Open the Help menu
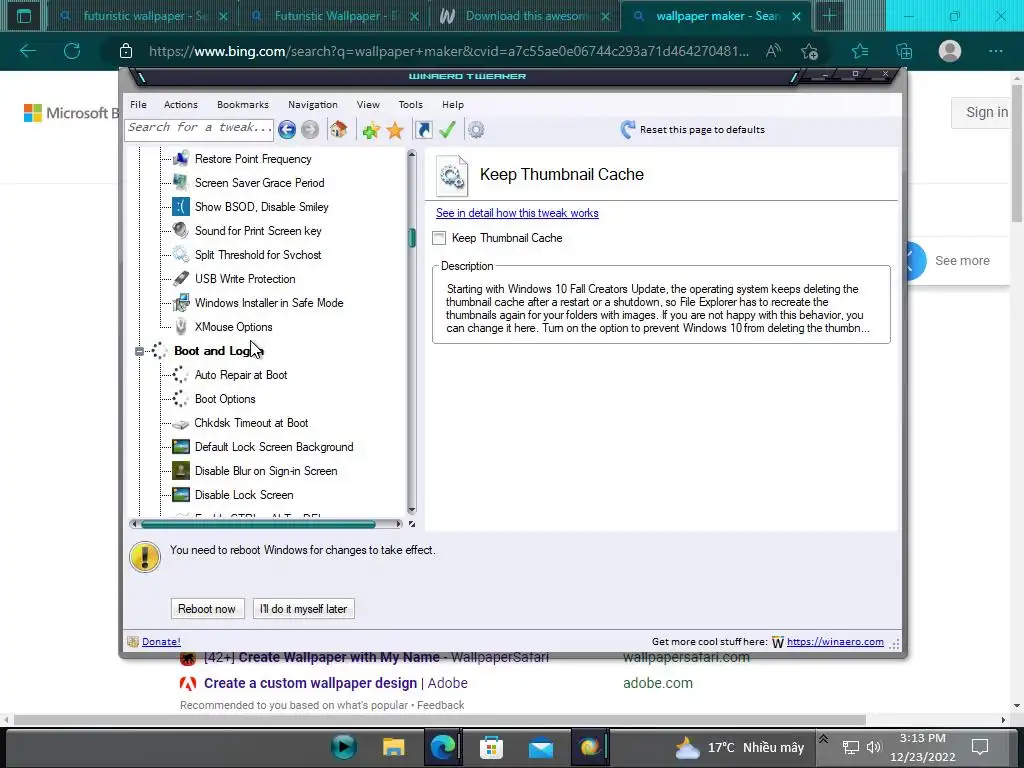The width and height of the screenshot is (1024, 768). [453, 104]
